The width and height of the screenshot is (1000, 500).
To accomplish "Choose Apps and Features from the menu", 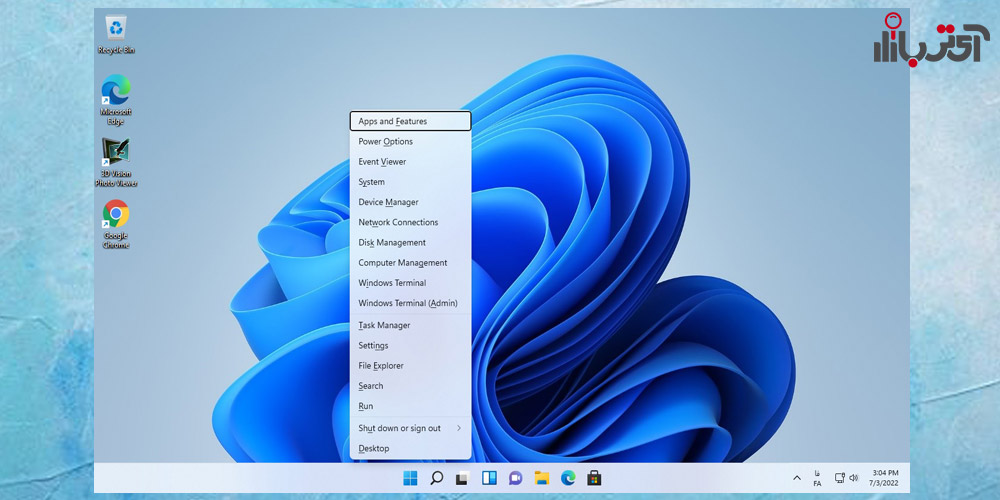I will [x=411, y=121].
